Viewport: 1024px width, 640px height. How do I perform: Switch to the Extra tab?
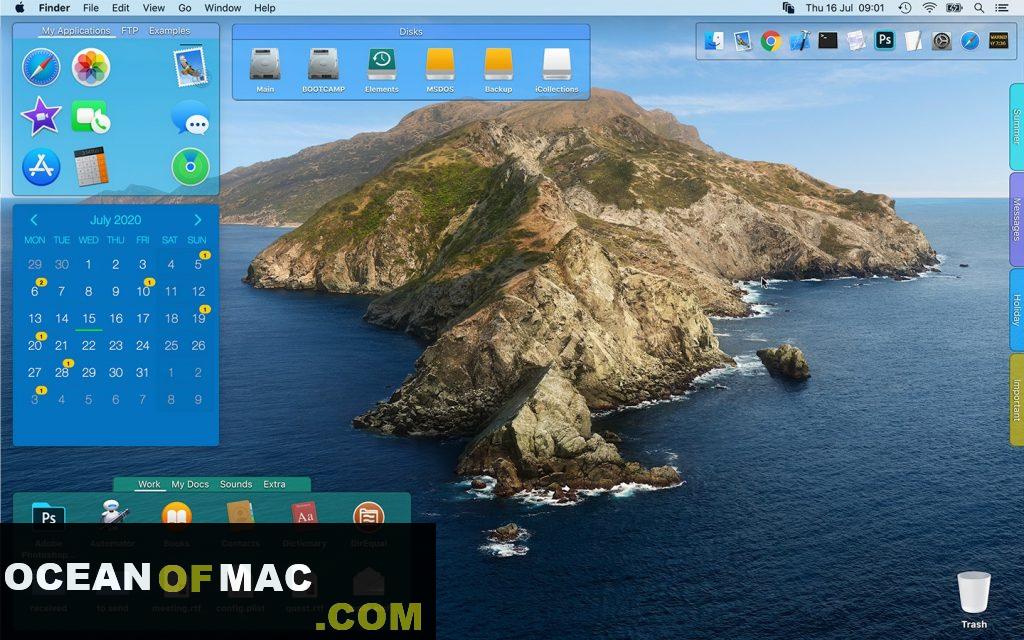point(274,485)
